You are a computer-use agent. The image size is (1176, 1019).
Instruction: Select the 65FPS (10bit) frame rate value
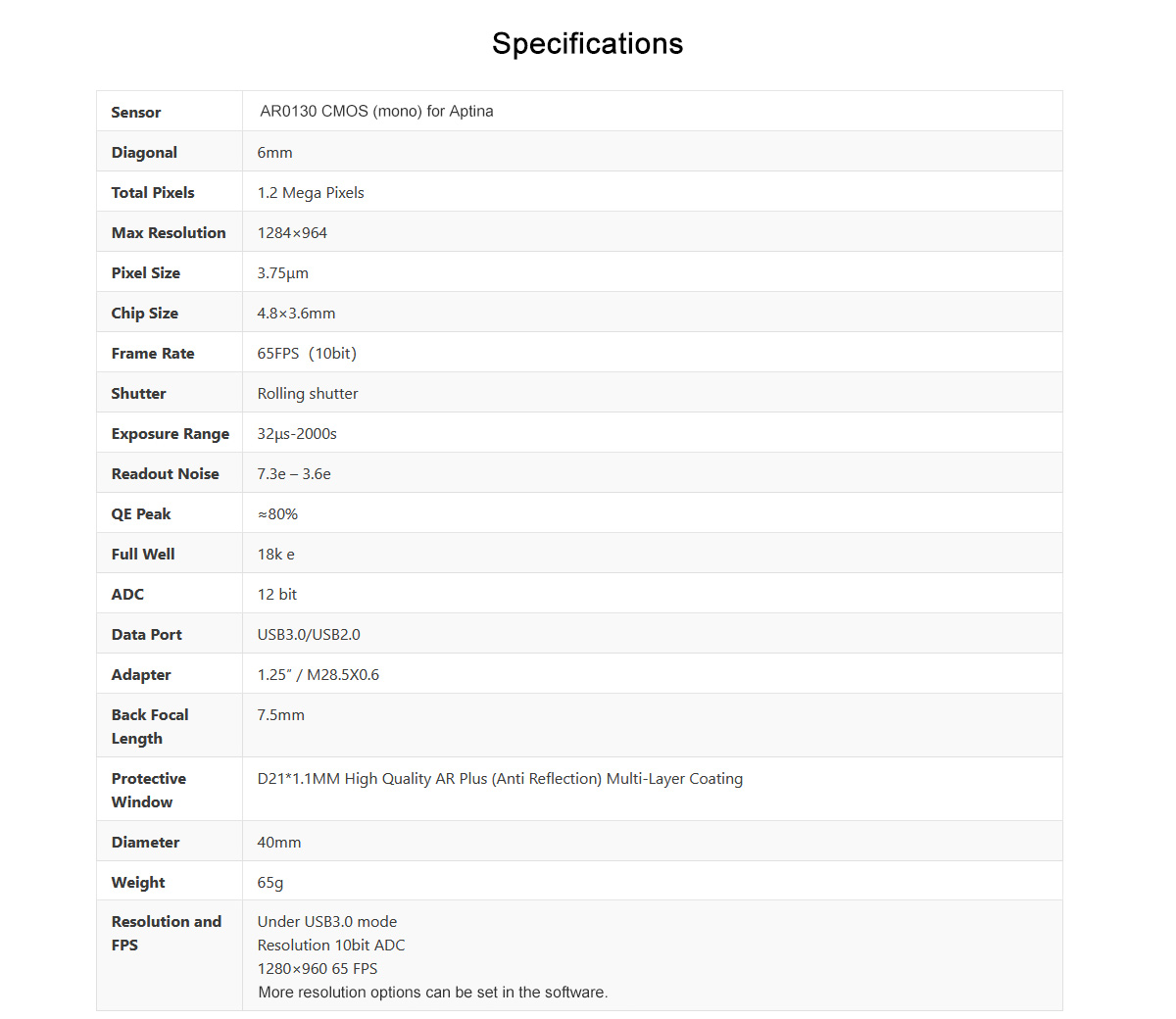coord(307,354)
